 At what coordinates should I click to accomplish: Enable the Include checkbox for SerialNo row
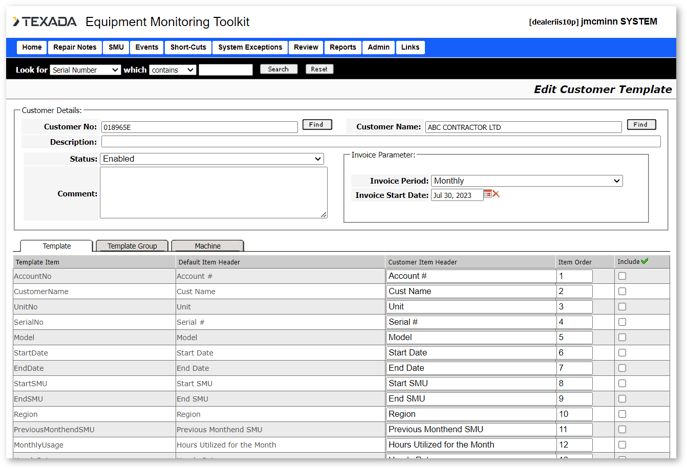click(622, 322)
